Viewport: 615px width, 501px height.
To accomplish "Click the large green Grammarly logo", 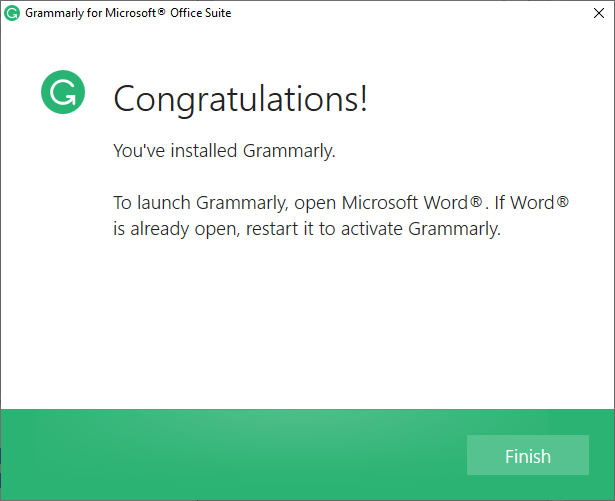I will (x=63, y=92).
